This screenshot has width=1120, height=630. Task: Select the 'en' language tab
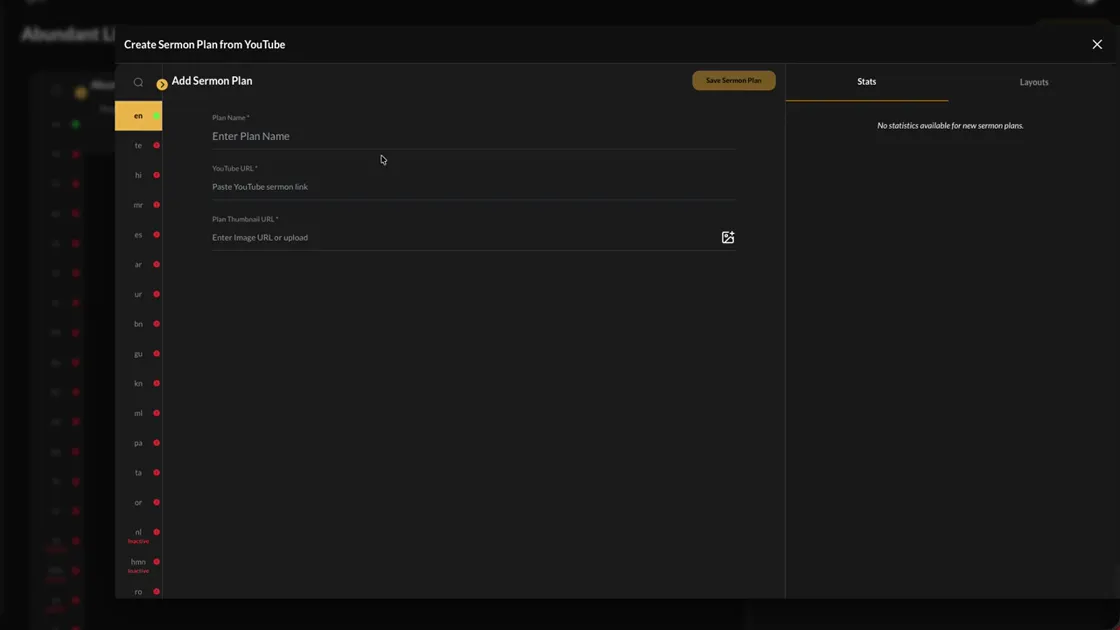139,116
